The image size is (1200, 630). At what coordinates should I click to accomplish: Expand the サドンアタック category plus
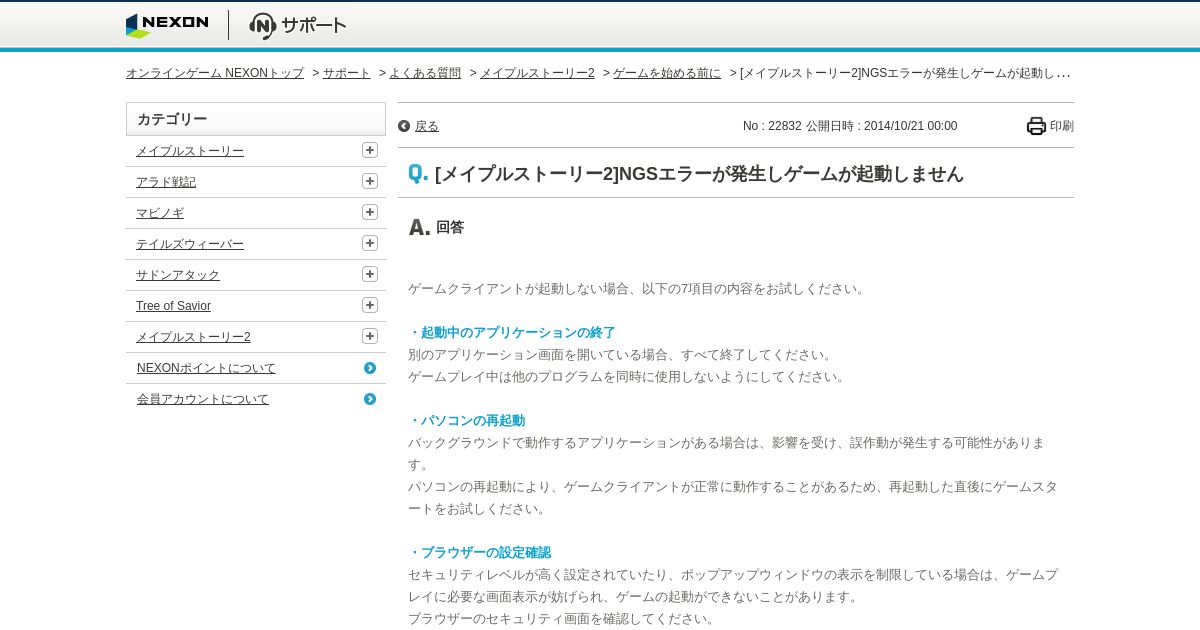(x=370, y=274)
